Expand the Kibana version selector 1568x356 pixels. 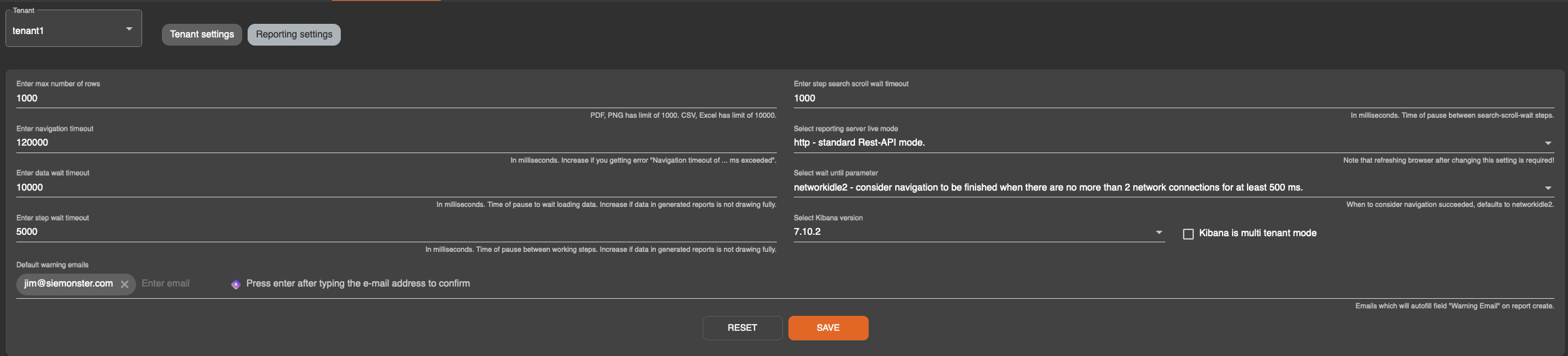pos(1158,232)
